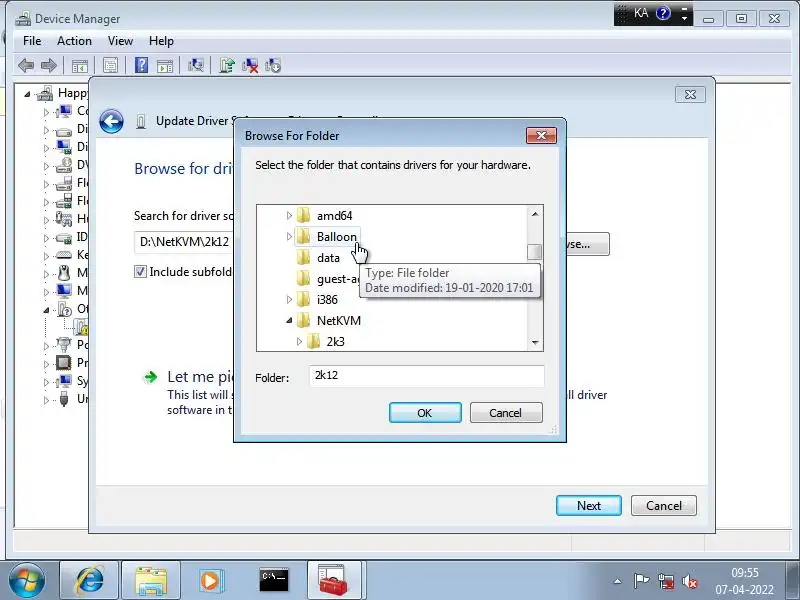Open Internet Explorer from the taskbar

[x=89, y=580]
